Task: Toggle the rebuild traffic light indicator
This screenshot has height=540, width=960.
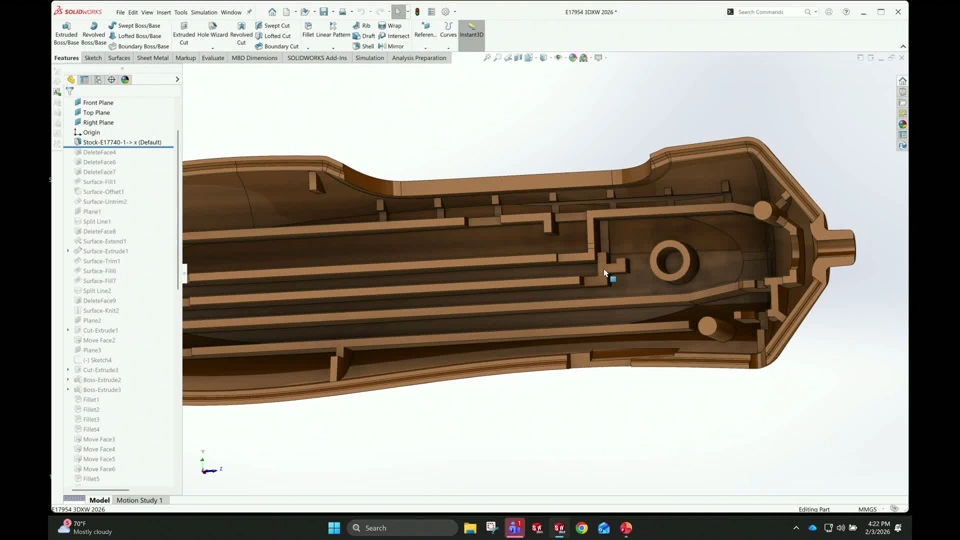Action: (417, 12)
